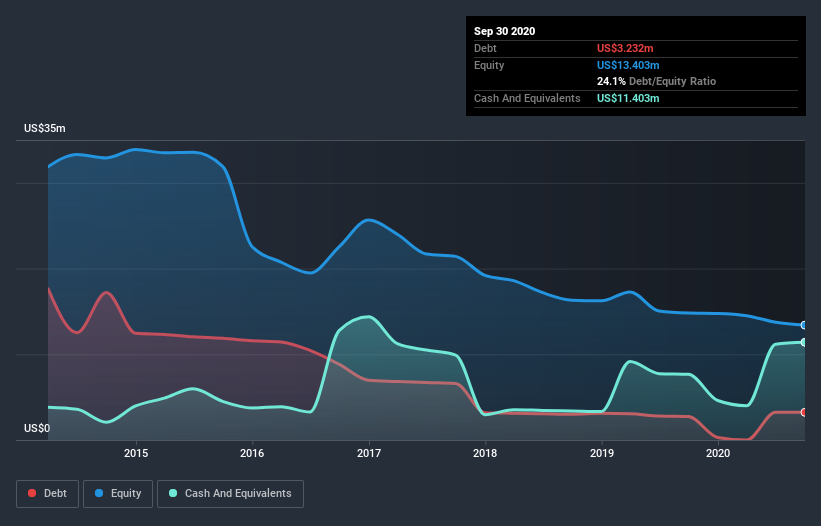Toggle the Cash And Equivalents legend button
This screenshot has height=526, width=821.
pos(230,494)
